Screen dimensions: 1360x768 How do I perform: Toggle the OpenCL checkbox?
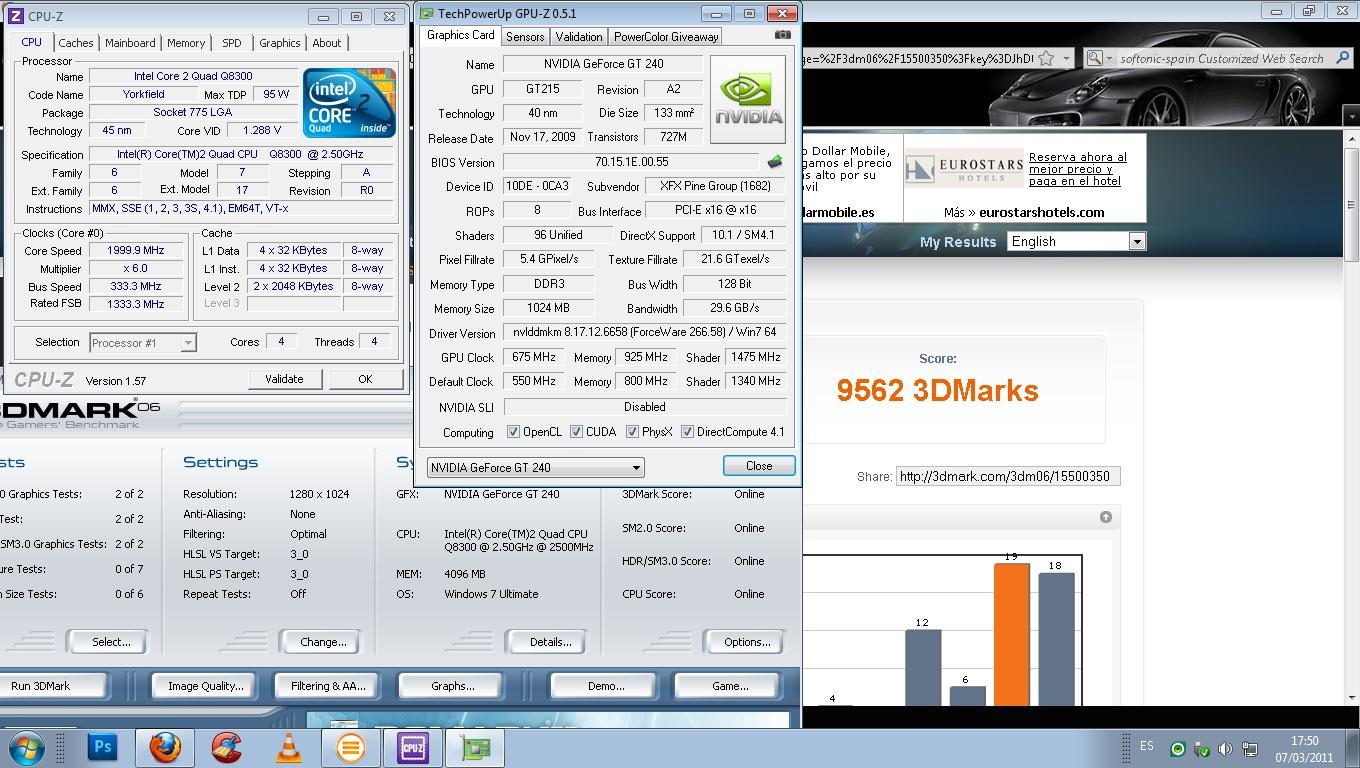click(513, 432)
